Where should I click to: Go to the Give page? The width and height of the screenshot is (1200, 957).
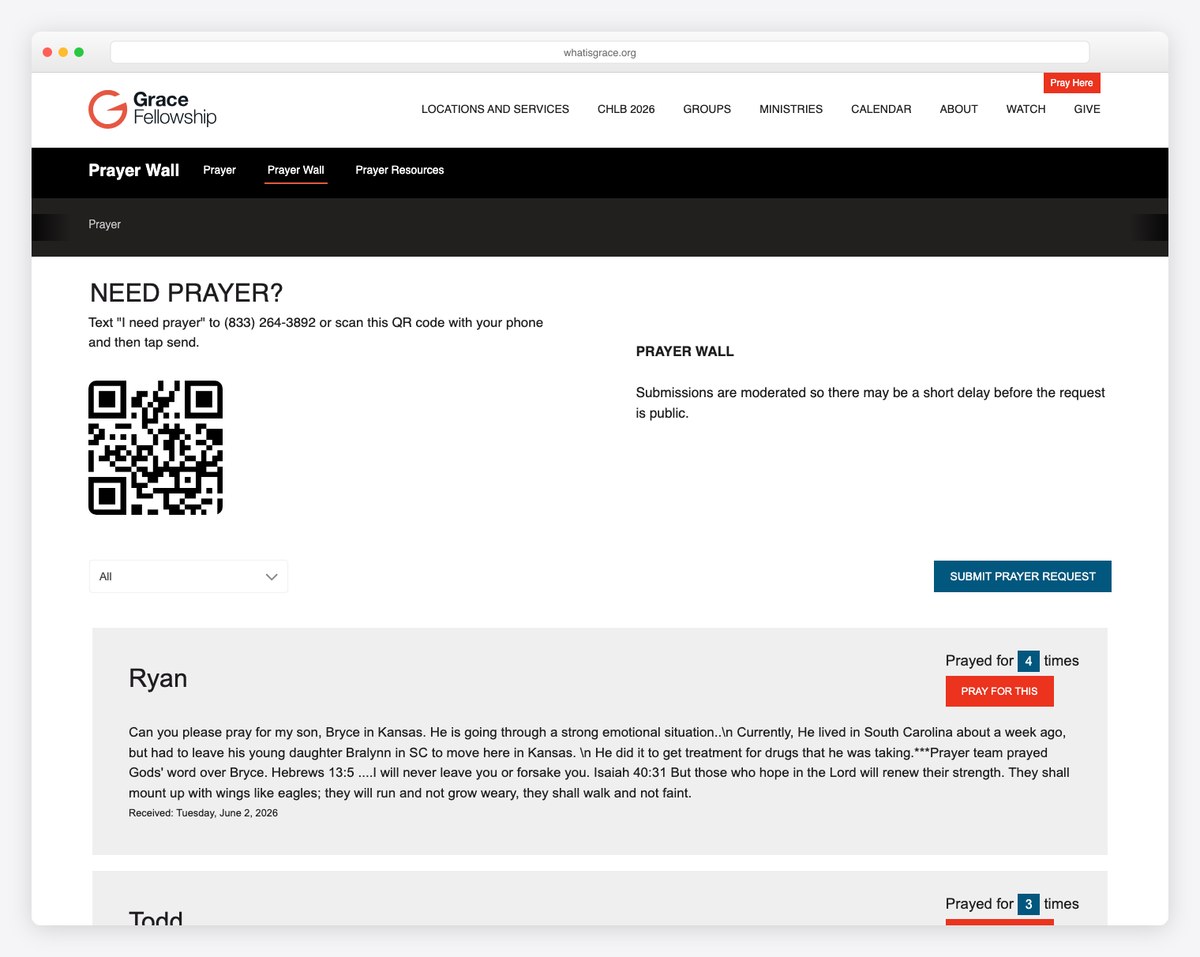pos(1087,109)
